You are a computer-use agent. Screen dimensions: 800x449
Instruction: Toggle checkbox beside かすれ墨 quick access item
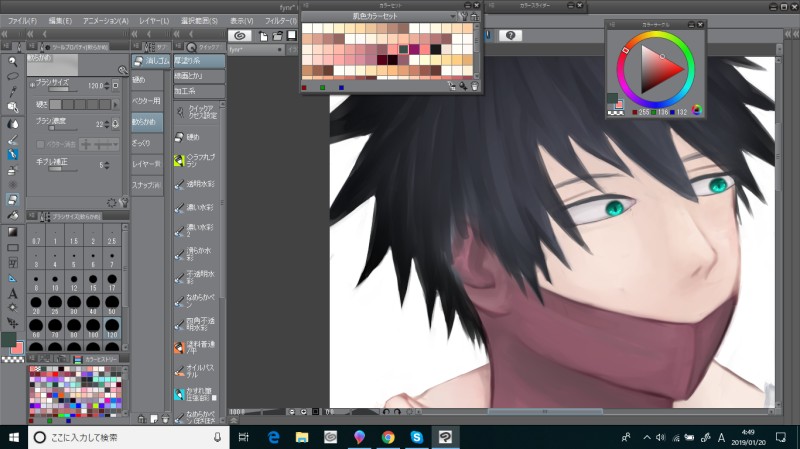click(214, 397)
